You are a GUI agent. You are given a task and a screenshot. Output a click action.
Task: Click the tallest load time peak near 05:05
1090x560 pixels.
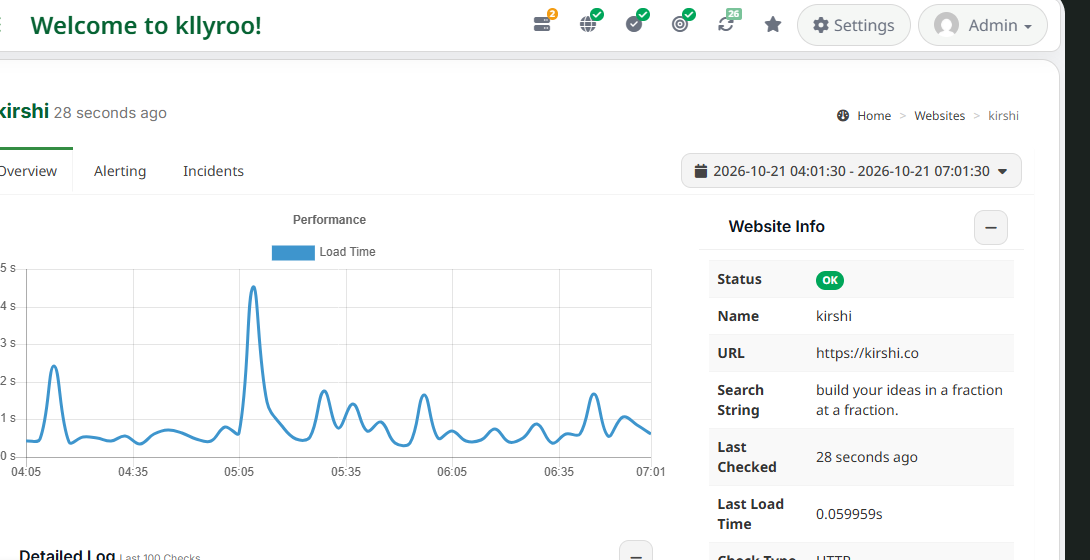click(x=253, y=287)
